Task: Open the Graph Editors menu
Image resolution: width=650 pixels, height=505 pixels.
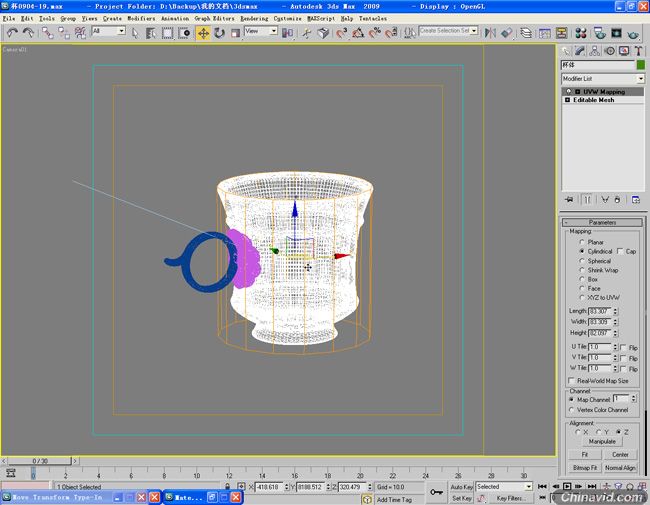Action: click(214, 19)
